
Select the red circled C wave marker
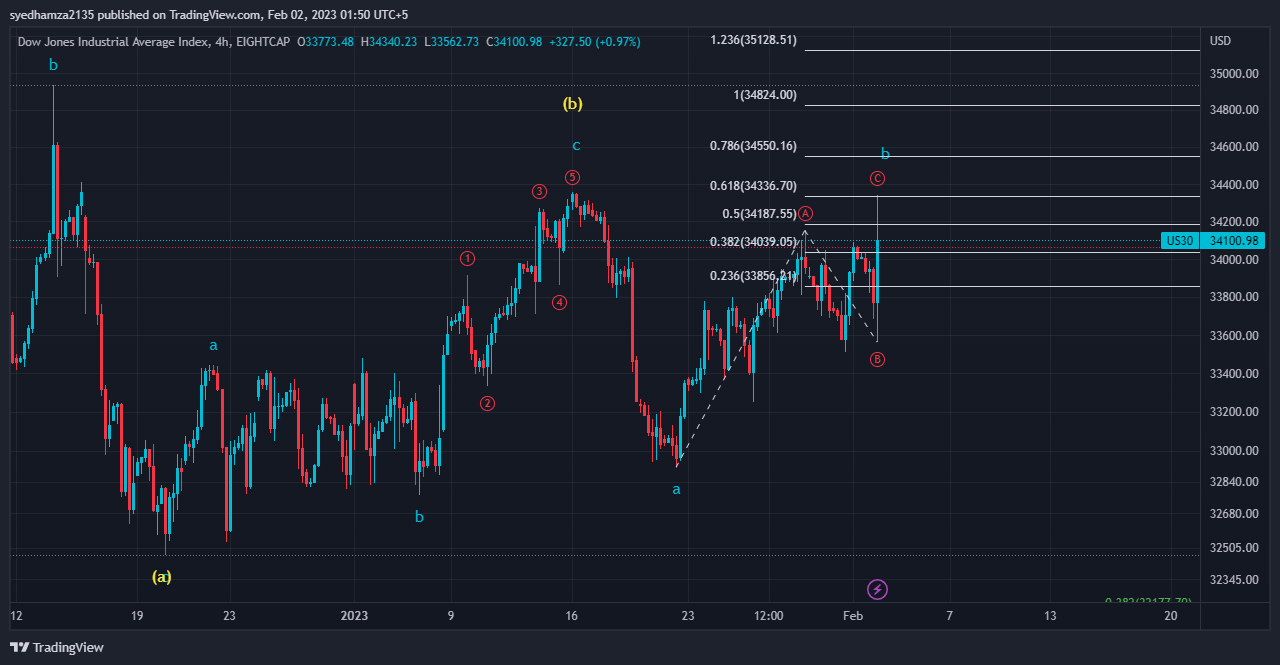coord(877,178)
